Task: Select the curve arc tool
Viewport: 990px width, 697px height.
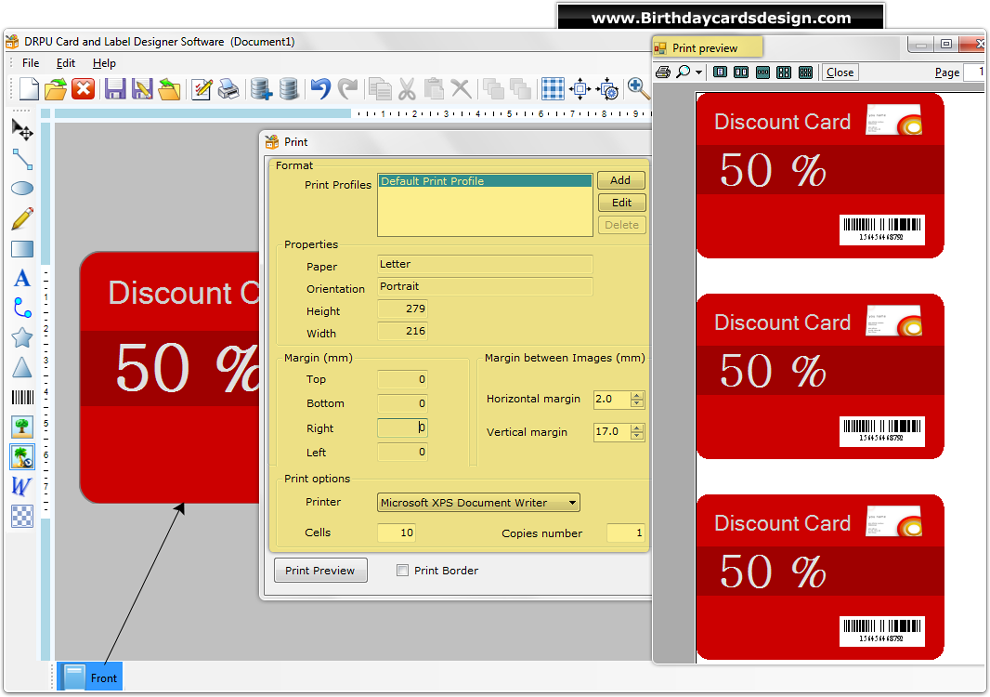Action: click(22, 307)
